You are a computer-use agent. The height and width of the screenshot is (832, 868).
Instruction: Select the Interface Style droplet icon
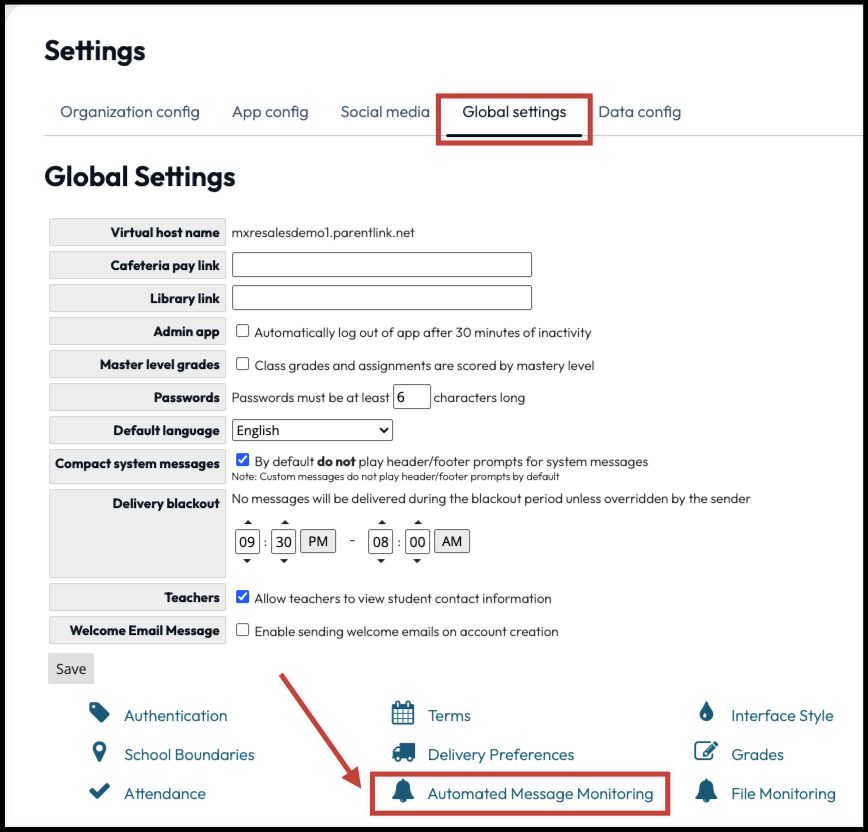pos(708,715)
